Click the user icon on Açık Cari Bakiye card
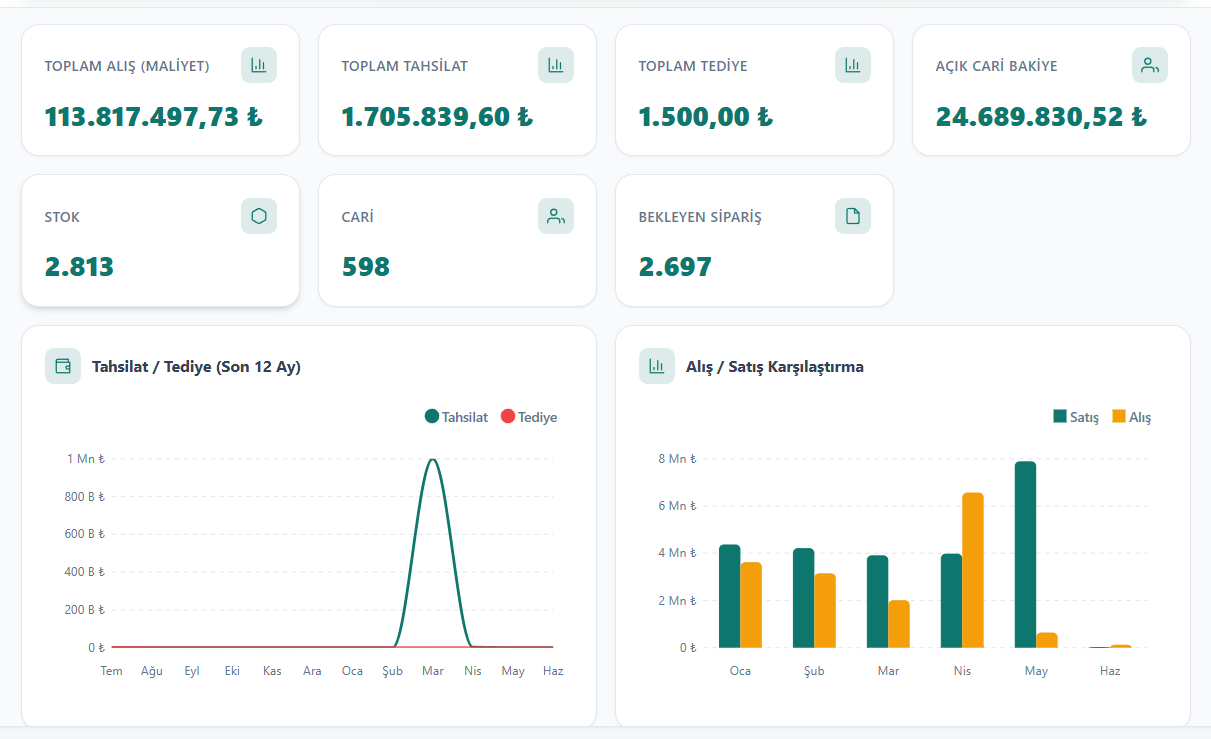The image size is (1211, 739). (1150, 65)
